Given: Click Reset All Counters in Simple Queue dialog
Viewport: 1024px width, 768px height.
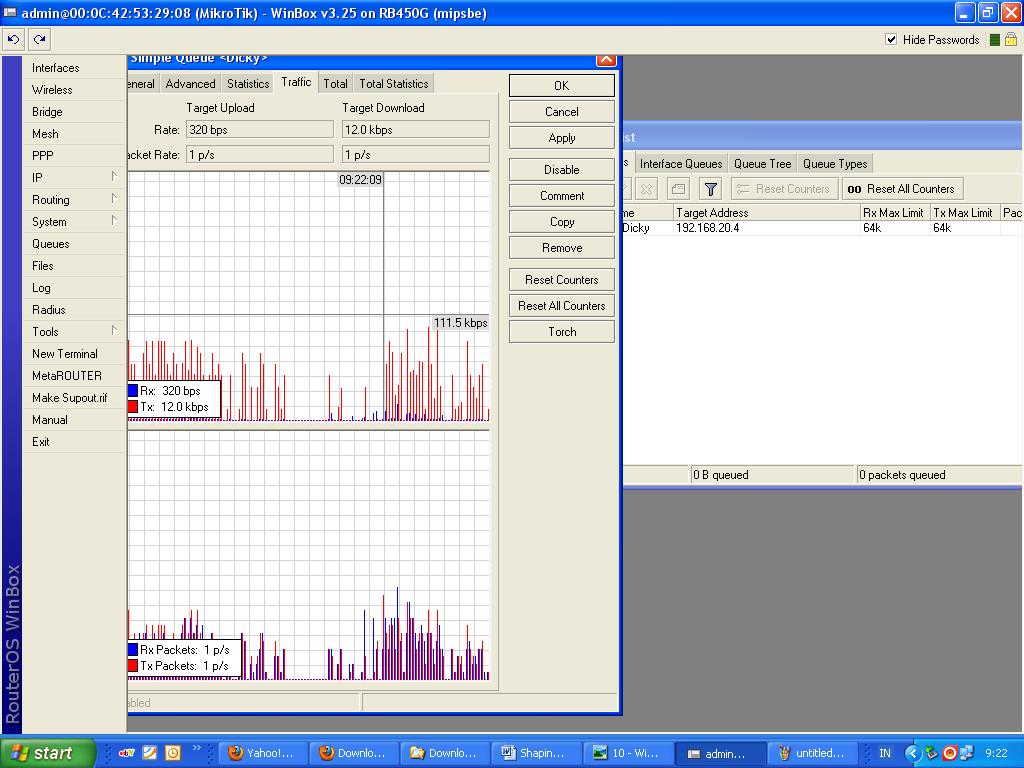Looking at the screenshot, I should pyautogui.click(x=562, y=306).
